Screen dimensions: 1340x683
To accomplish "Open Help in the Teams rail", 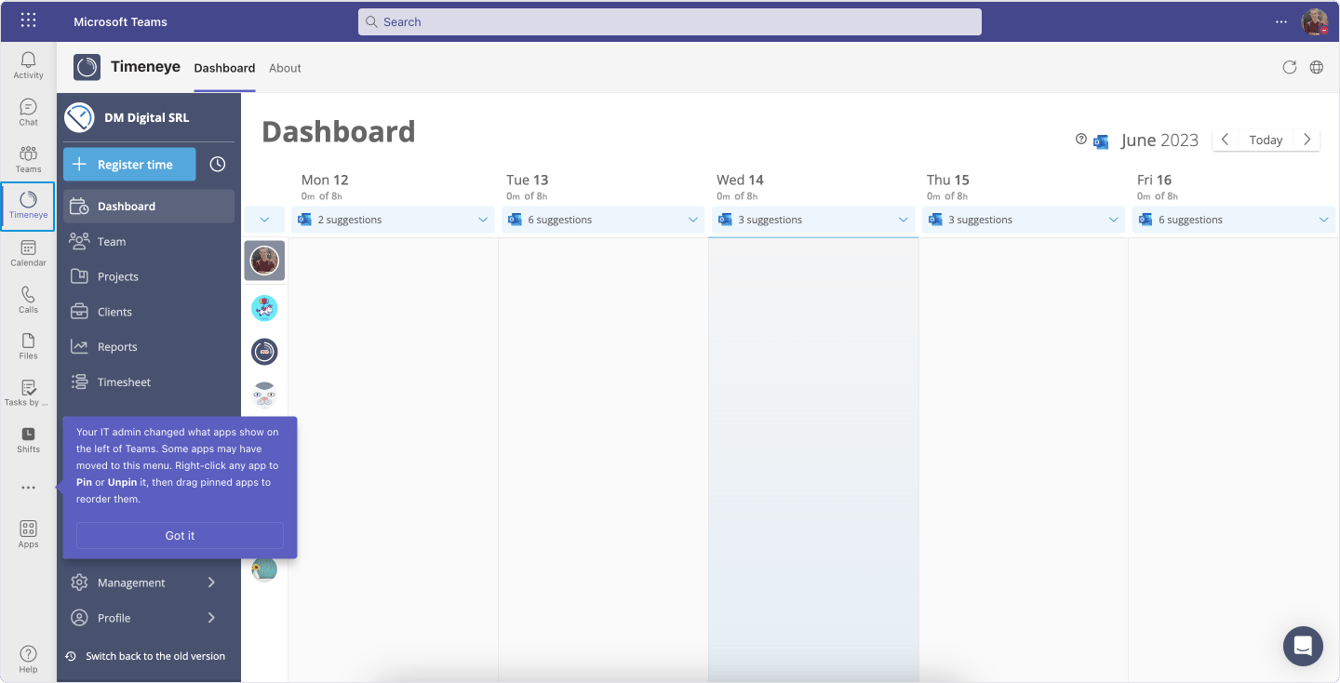I will click(x=28, y=660).
